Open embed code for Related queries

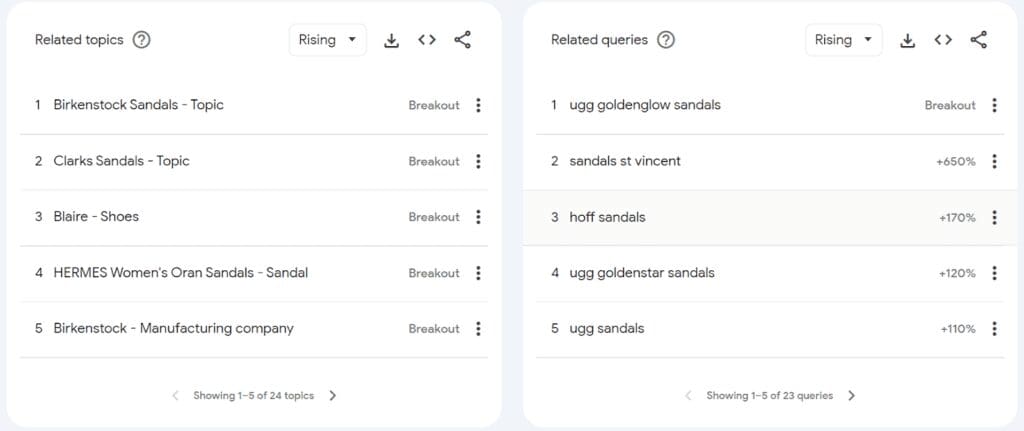(x=943, y=40)
